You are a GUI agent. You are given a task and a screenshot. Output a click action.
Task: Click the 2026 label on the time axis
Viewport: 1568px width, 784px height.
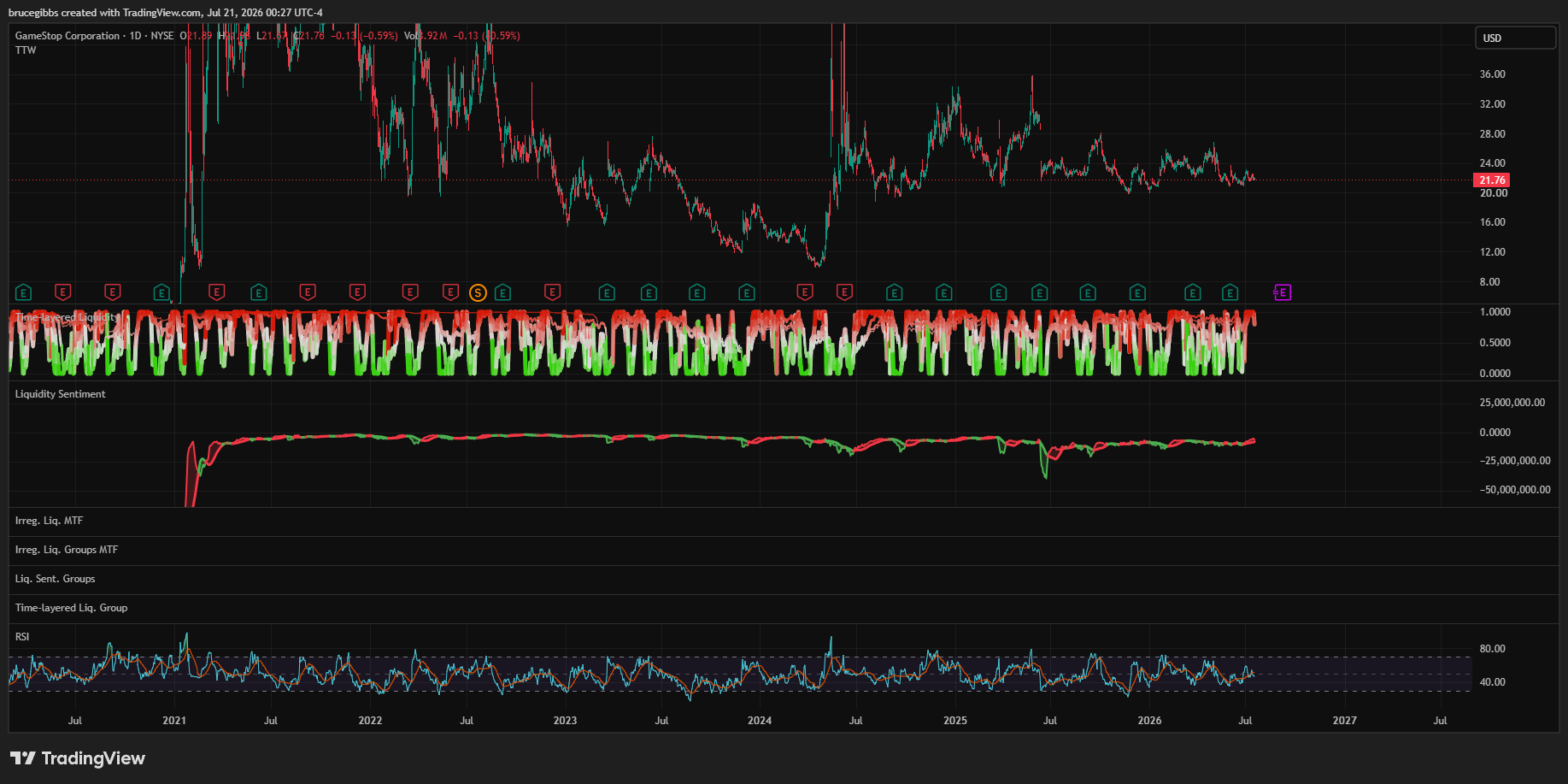point(1150,721)
